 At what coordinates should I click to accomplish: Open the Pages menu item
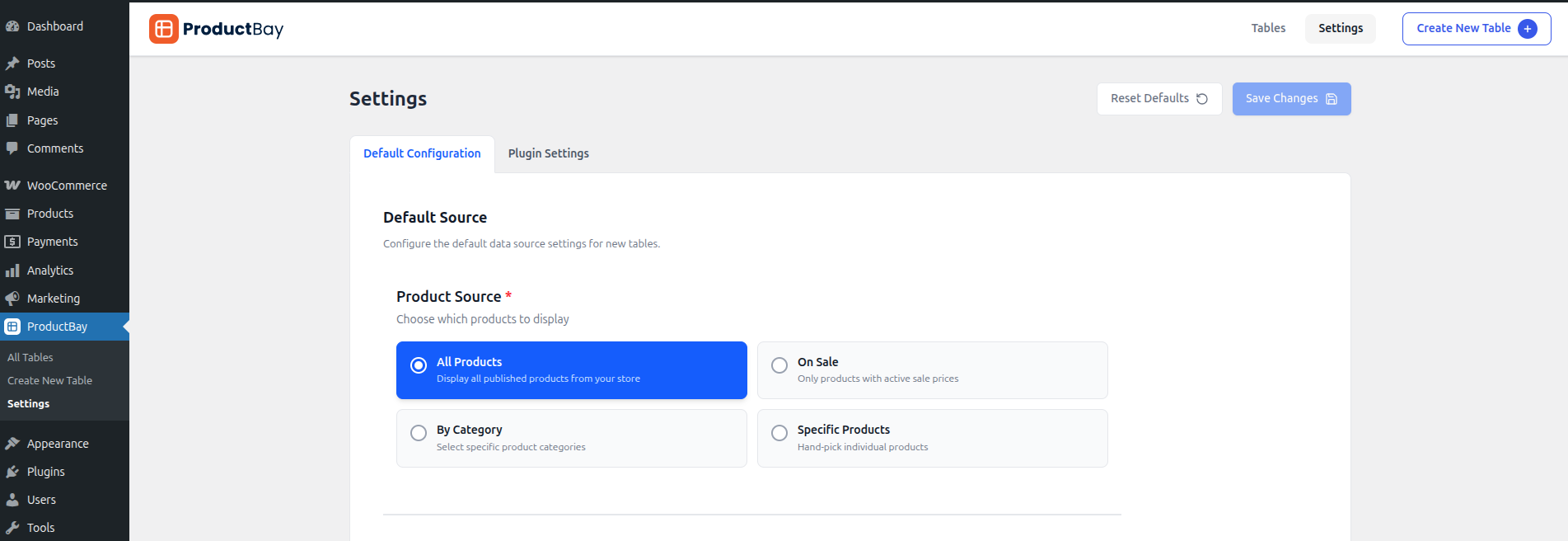pos(64,120)
